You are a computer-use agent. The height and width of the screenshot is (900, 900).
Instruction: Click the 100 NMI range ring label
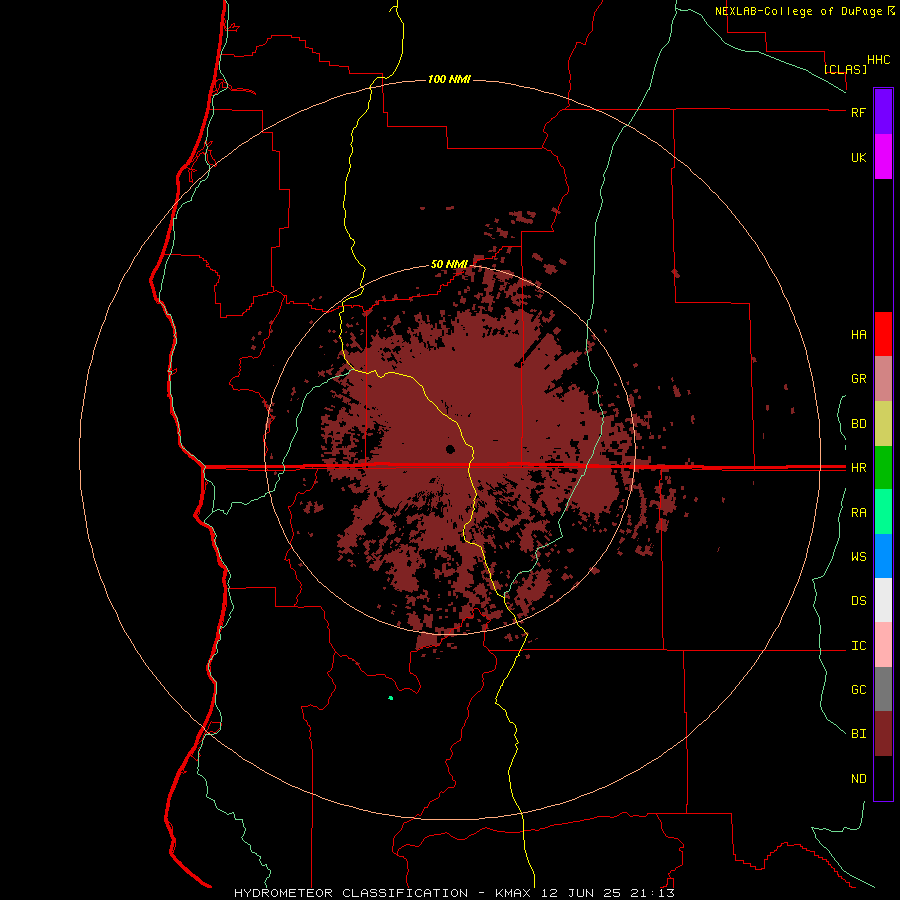point(449,79)
